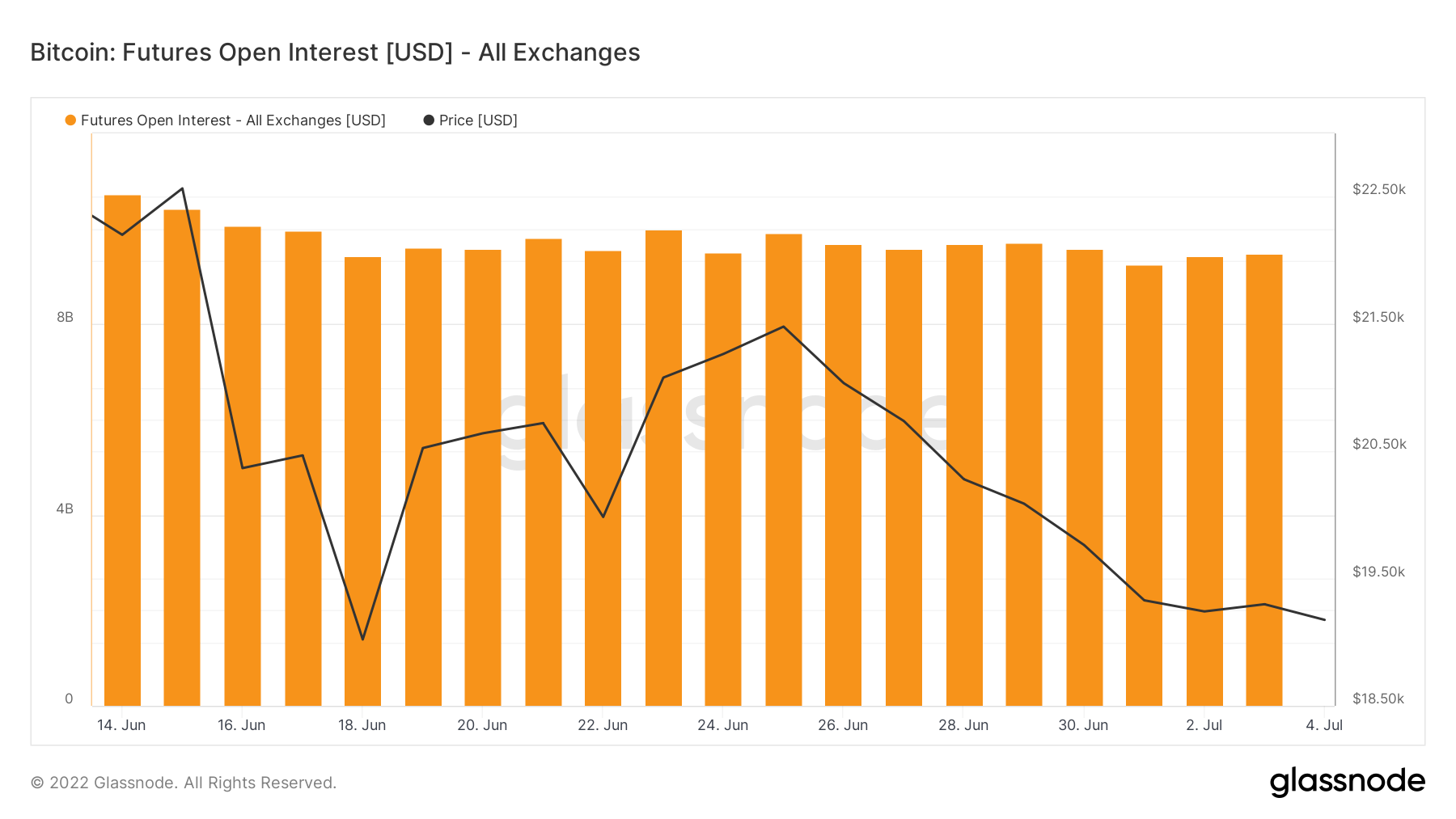This screenshot has height=819, width=1456.
Task: Click the glassnode logo at bottom right
Action: click(1347, 782)
